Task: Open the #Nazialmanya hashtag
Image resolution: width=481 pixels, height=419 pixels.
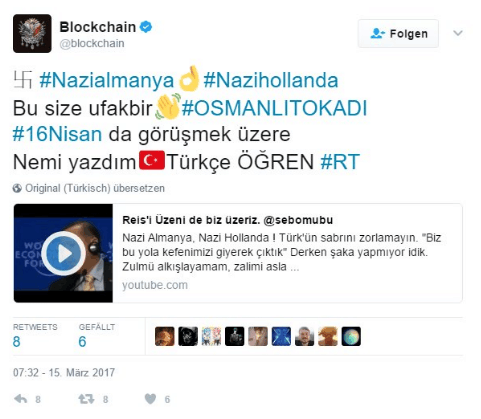Action: coord(107,80)
